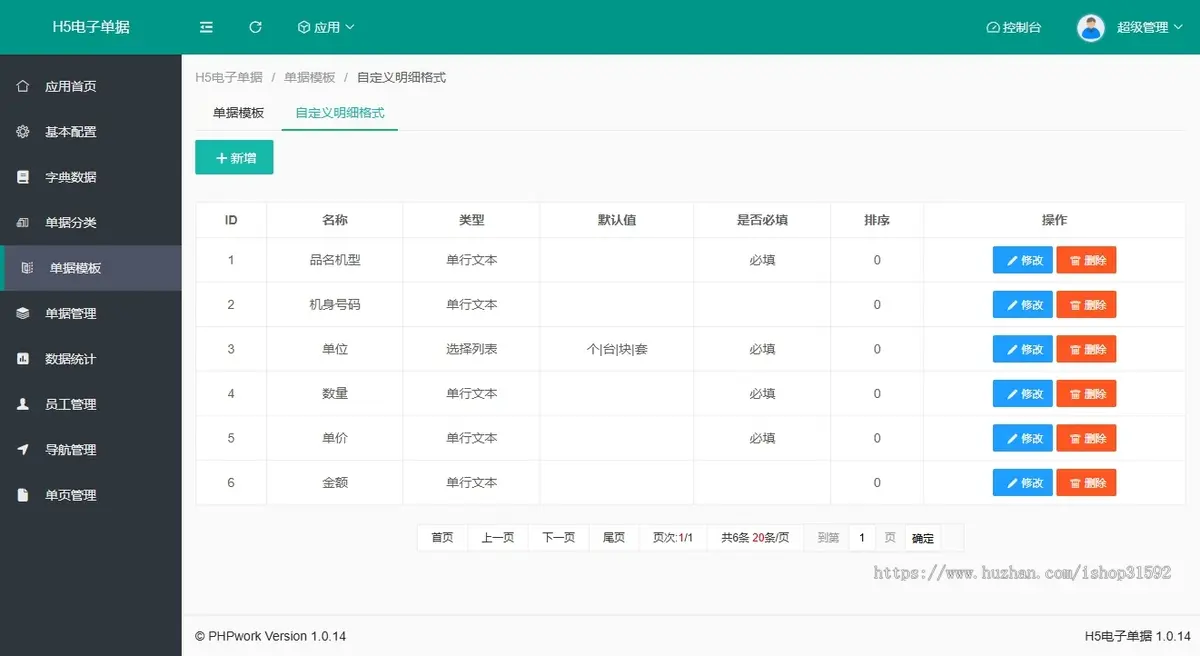The width and height of the screenshot is (1200, 656).
Task: Click the refresh icon in top bar
Action: pos(255,27)
